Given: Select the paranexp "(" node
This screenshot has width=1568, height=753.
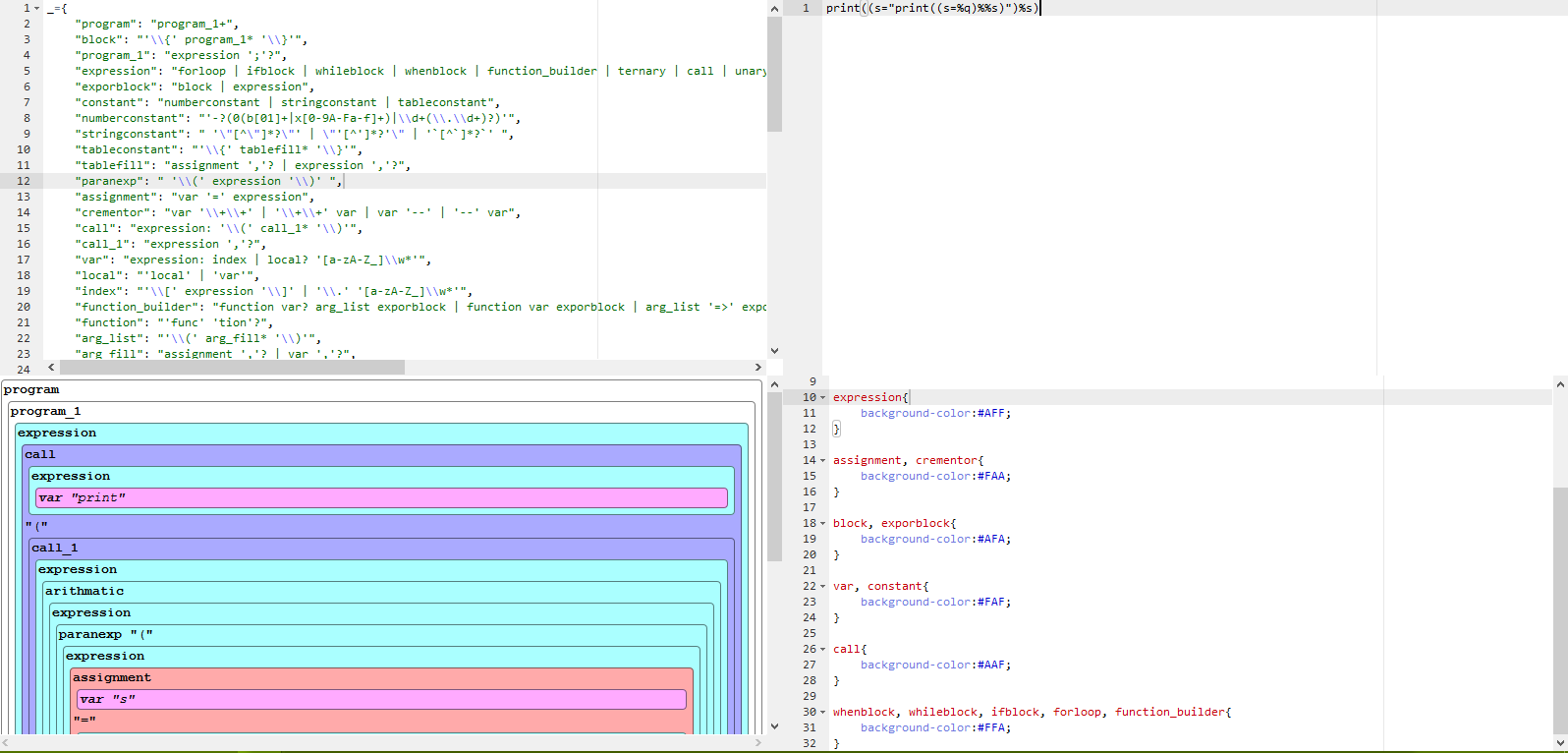Looking at the screenshot, I should tap(105, 634).
